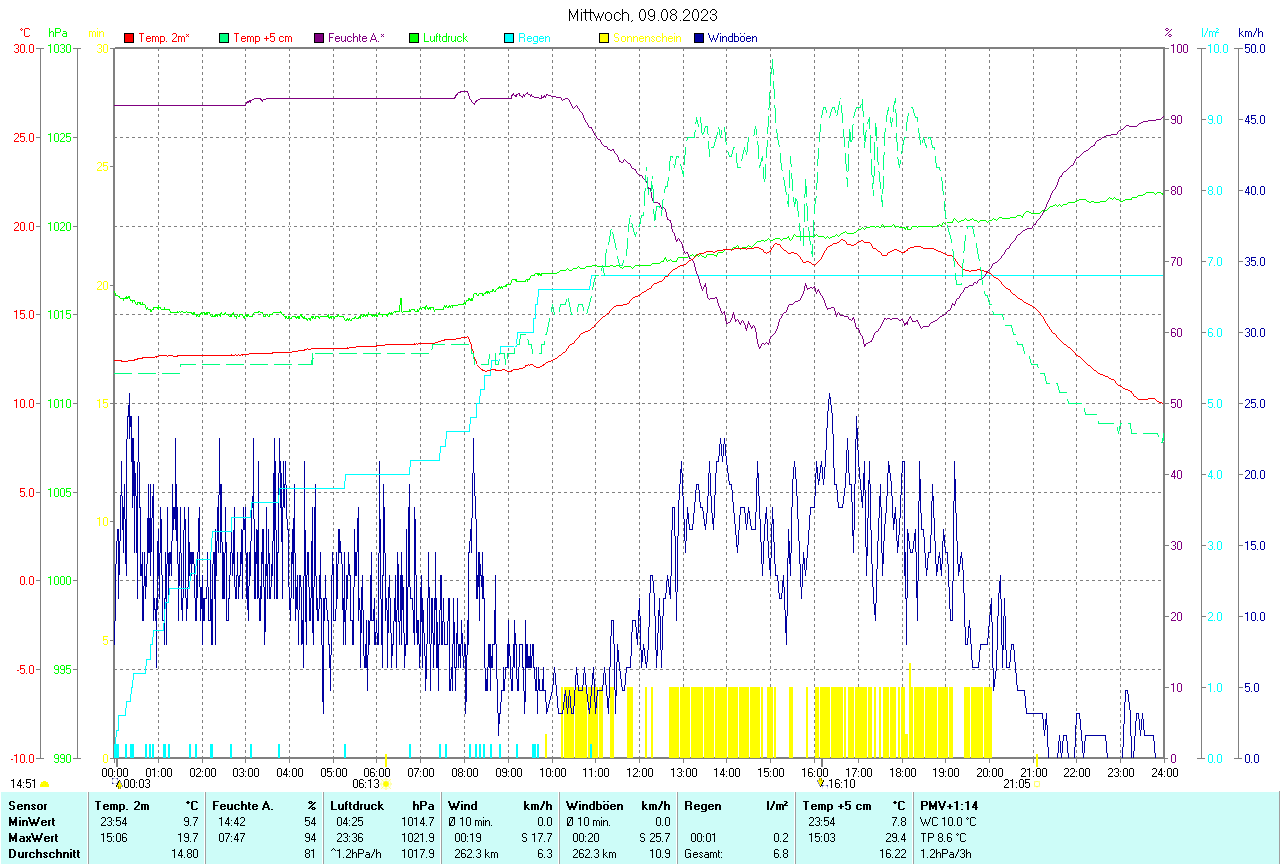Click the '1030' hPa axis tick label
This screenshot has height=864, width=1280.
60,48
